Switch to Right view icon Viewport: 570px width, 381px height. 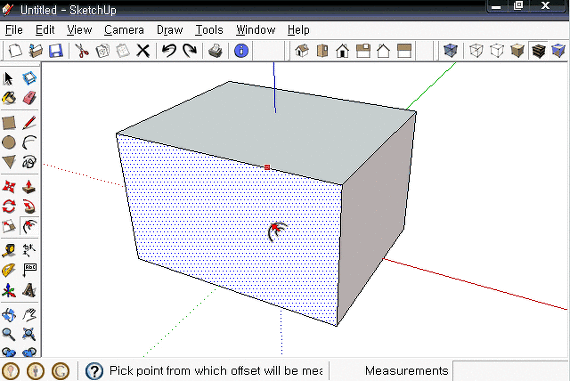tap(363, 51)
